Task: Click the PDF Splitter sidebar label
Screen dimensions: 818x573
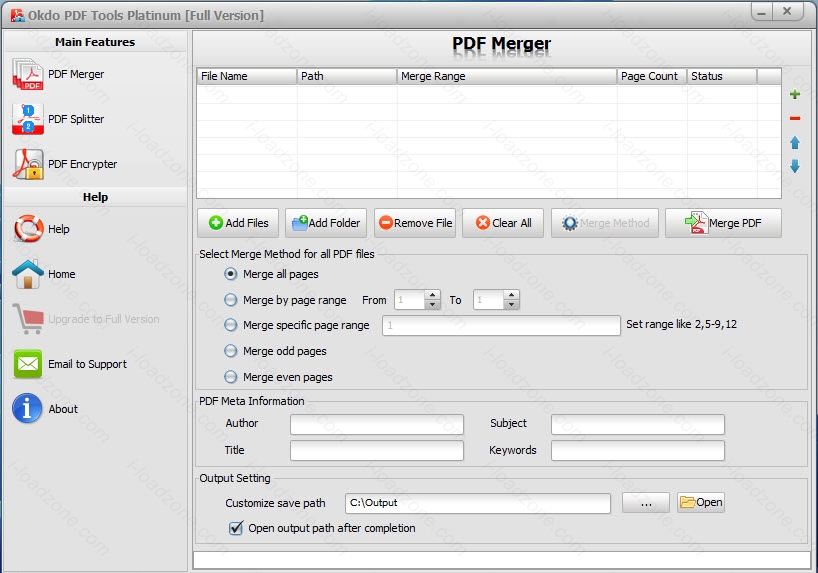Action: (x=76, y=119)
